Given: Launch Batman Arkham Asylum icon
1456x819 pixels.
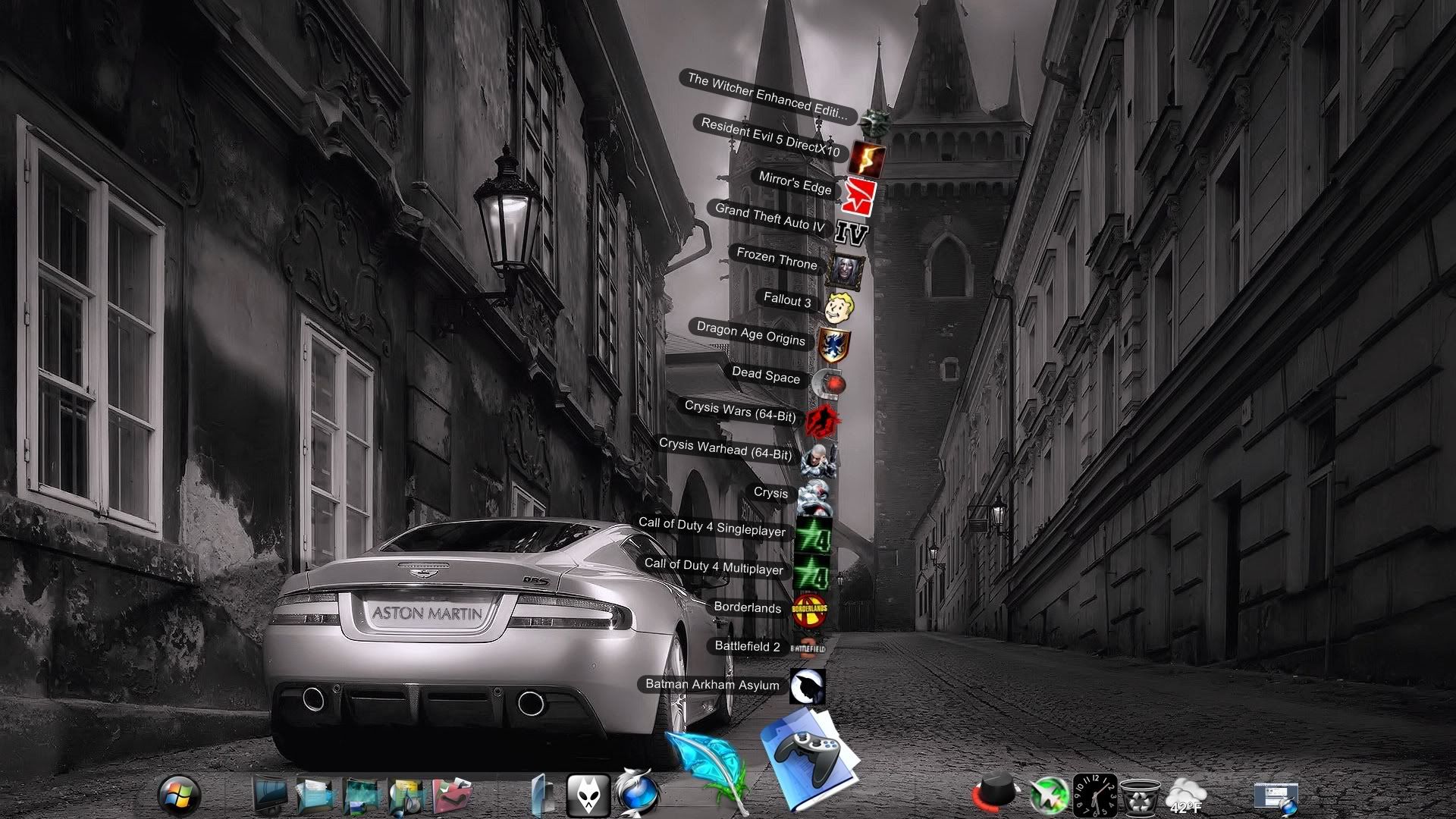Looking at the screenshot, I should [x=807, y=686].
